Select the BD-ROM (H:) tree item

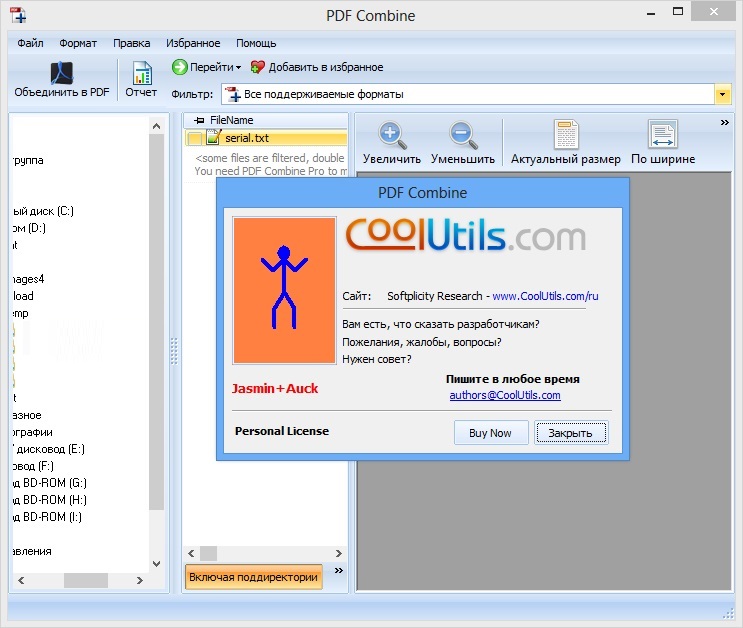tap(50, 500)
